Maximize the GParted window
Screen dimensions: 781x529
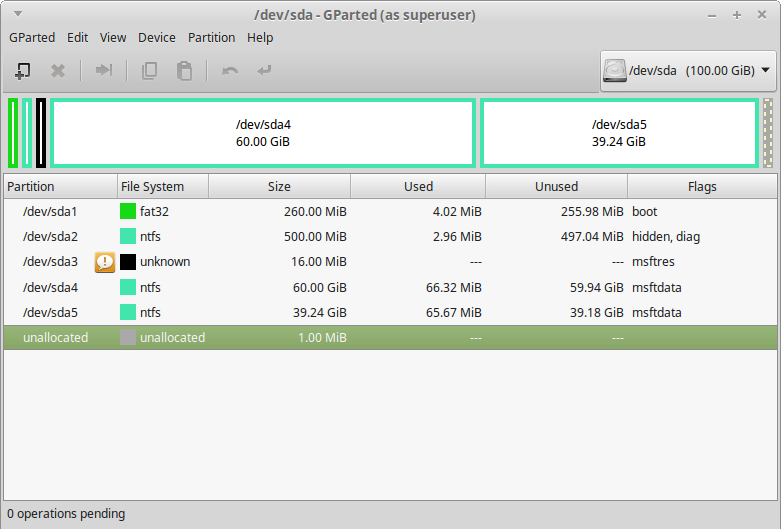[x=737, y=15]
